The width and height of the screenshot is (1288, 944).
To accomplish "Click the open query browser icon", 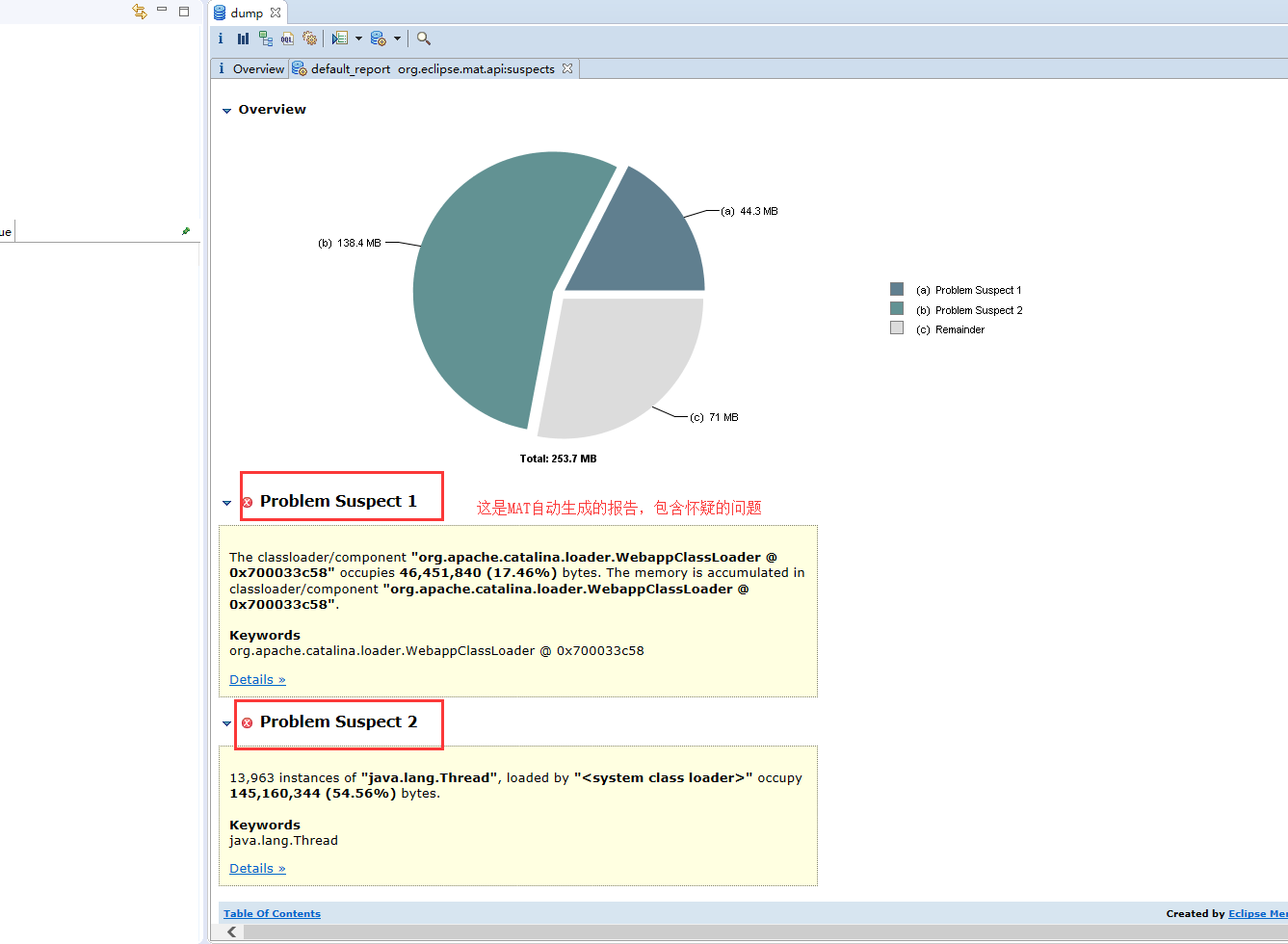I will 378,39.
